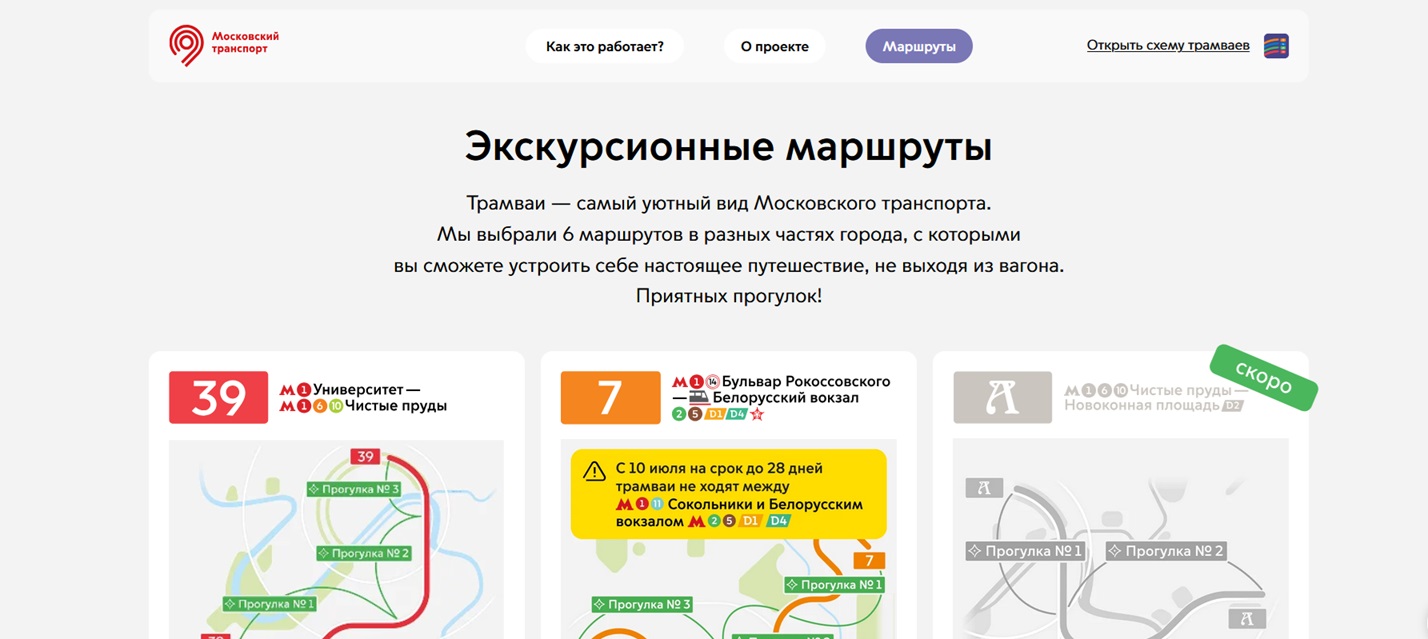Select Прогулка № 1 on route 7 map
This screenshot has height=639, width=1428.
[x=834, y=584]
